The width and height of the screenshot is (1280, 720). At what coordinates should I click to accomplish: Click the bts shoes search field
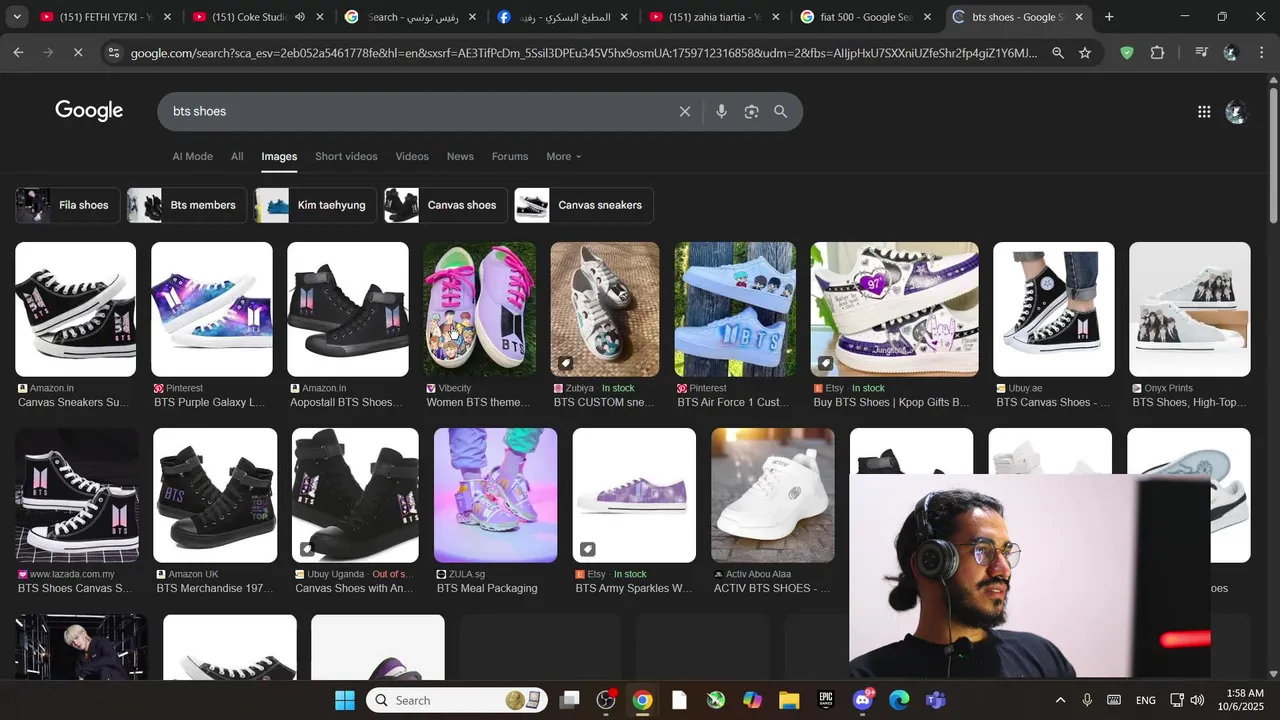point(420,112)
